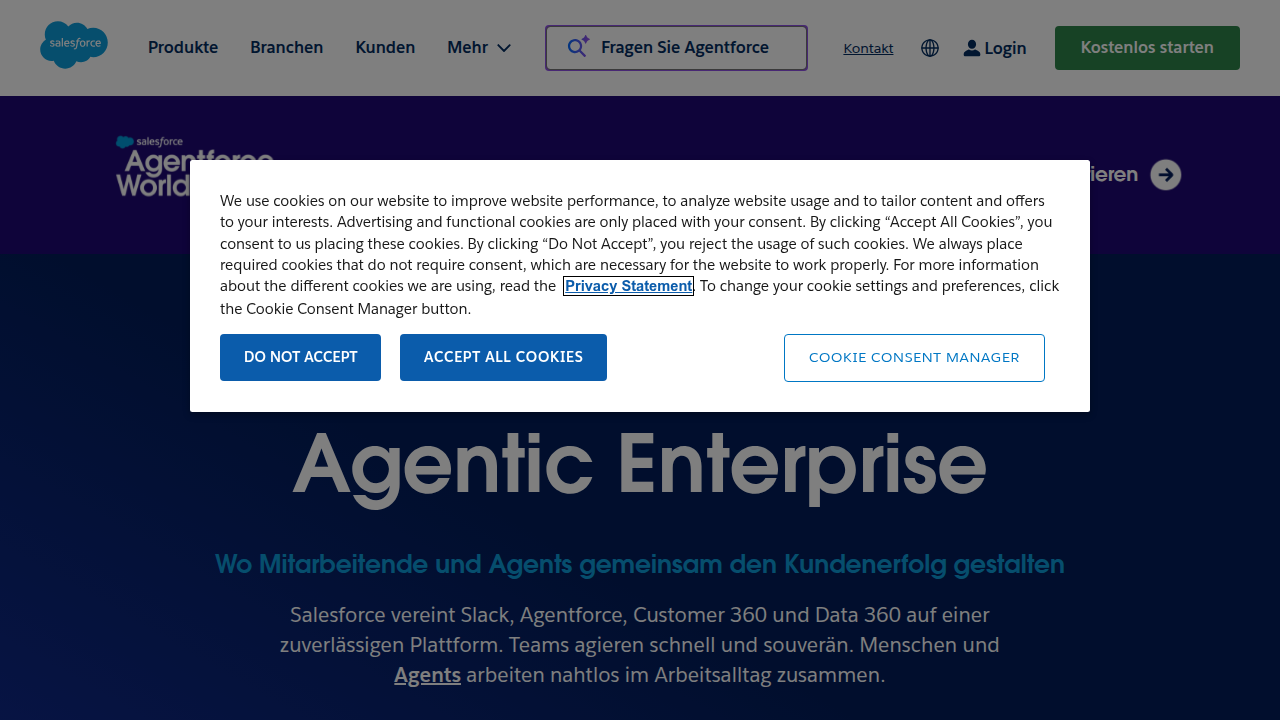Open the Privacy Statement link
The width and height of the screenshot is (1280, 720).
coord(628,286)
